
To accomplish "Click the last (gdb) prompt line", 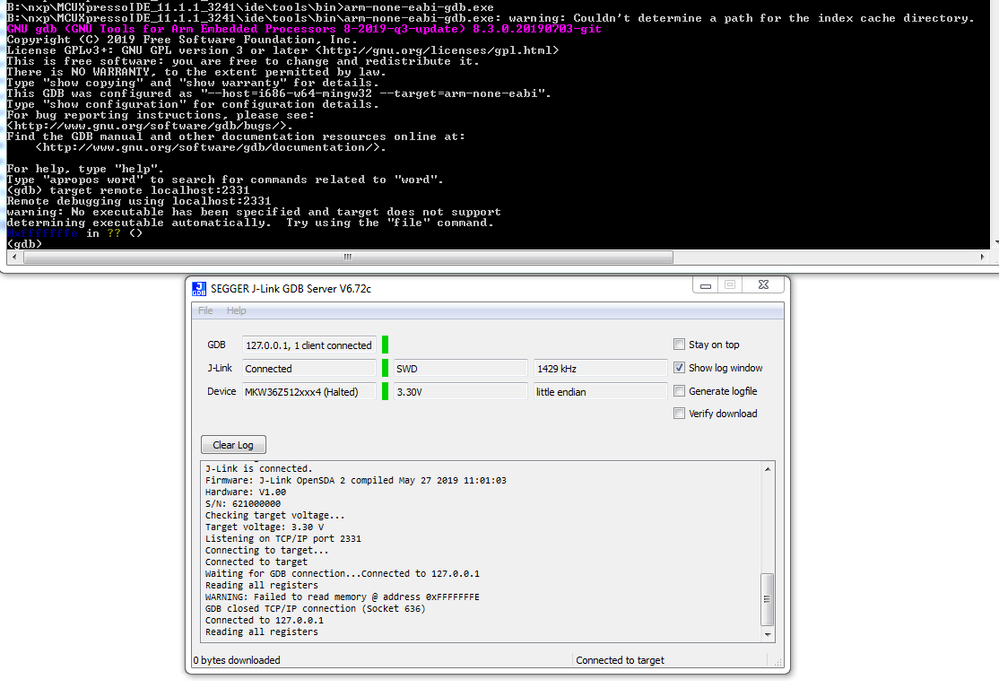I will pyautogui.click(x=24, y=244).
